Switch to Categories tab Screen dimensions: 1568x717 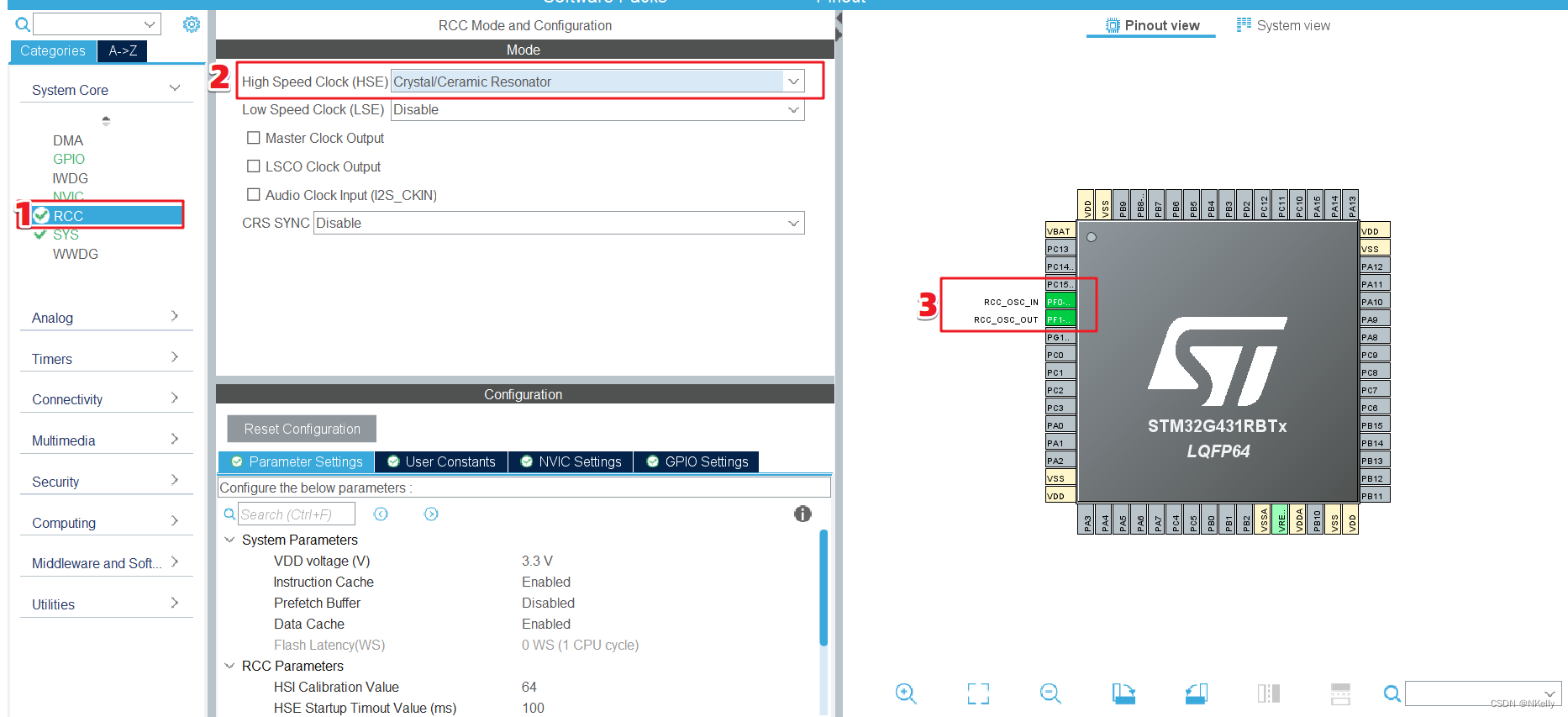53,51
